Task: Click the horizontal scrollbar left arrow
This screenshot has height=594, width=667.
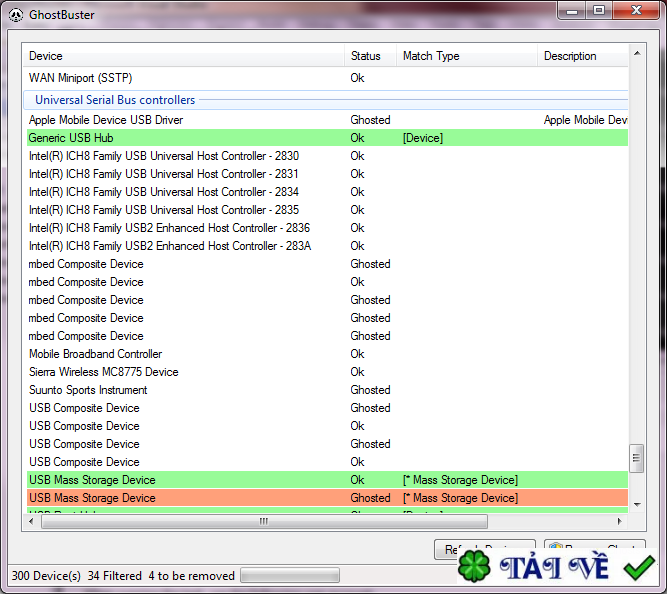Action: [x=31, y=521]
